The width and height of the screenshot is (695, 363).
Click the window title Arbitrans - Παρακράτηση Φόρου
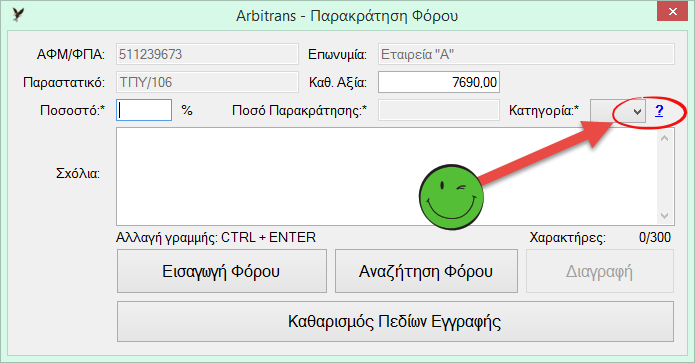click(347, 16)
